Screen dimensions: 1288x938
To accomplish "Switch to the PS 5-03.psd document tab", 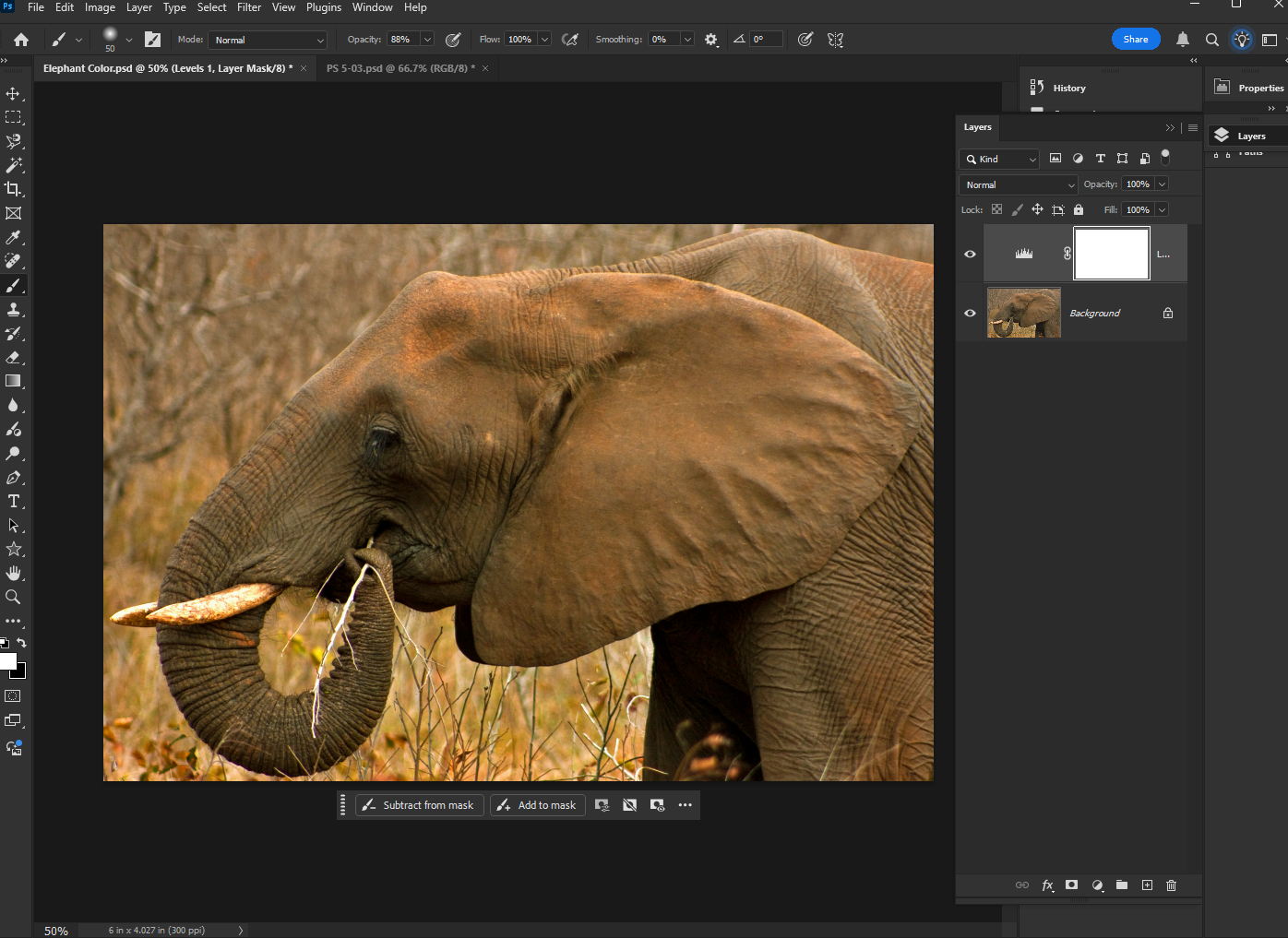I will point(400,68).
